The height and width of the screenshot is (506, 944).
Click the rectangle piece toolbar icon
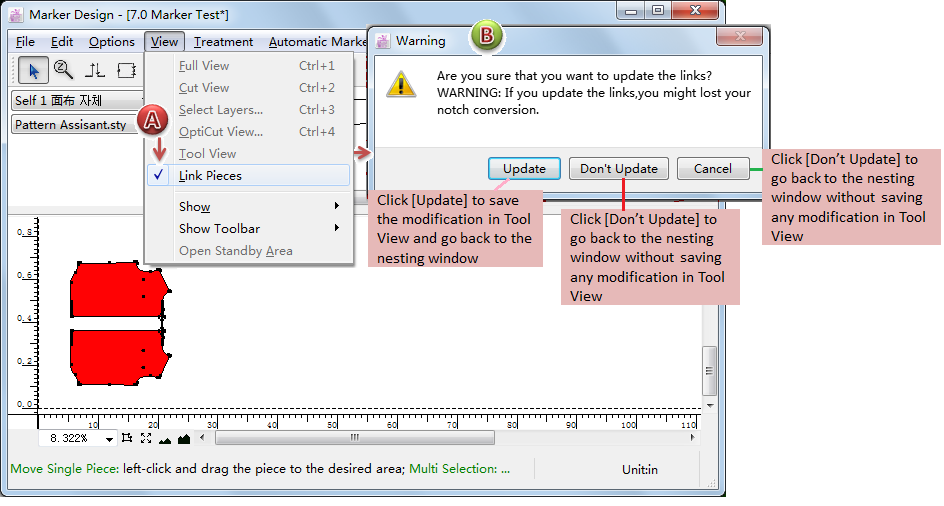click(x=126, y=70)
